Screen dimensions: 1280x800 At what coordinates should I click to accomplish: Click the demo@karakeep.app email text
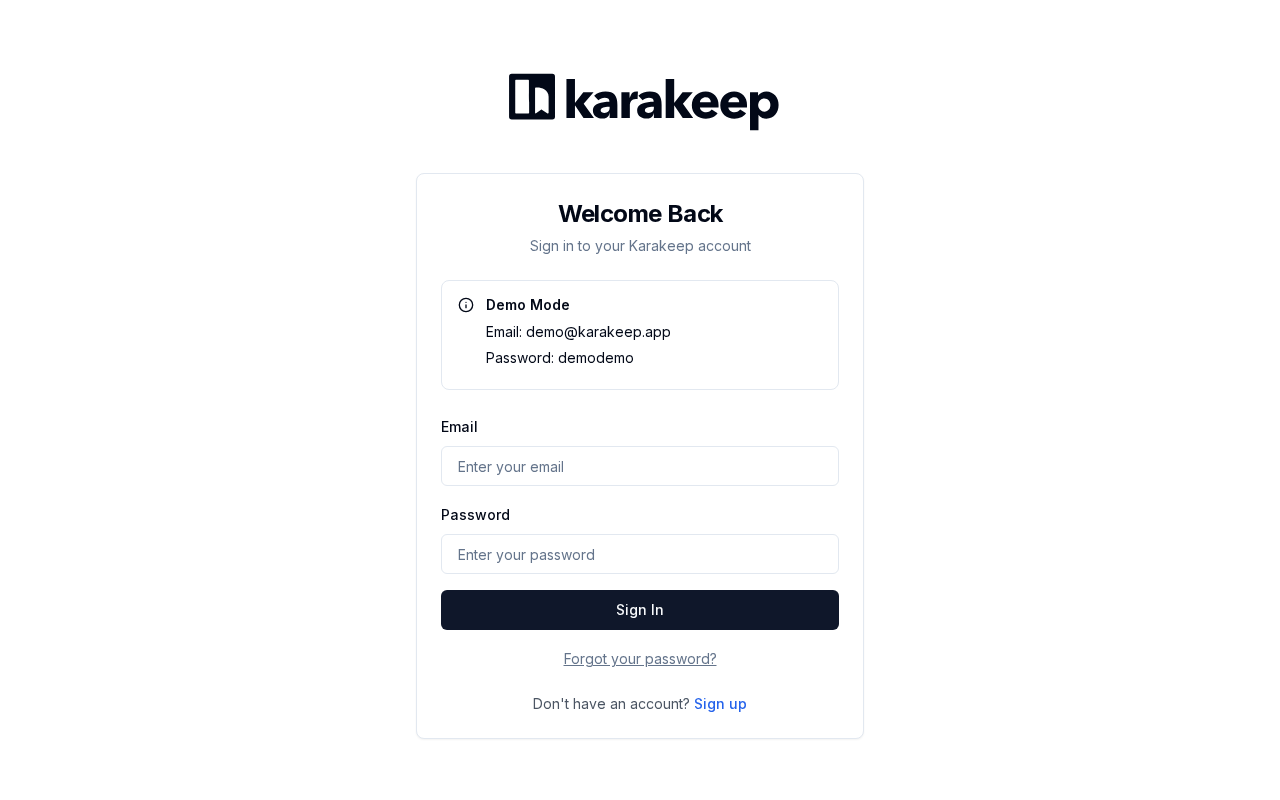click(x=598, y=332)
